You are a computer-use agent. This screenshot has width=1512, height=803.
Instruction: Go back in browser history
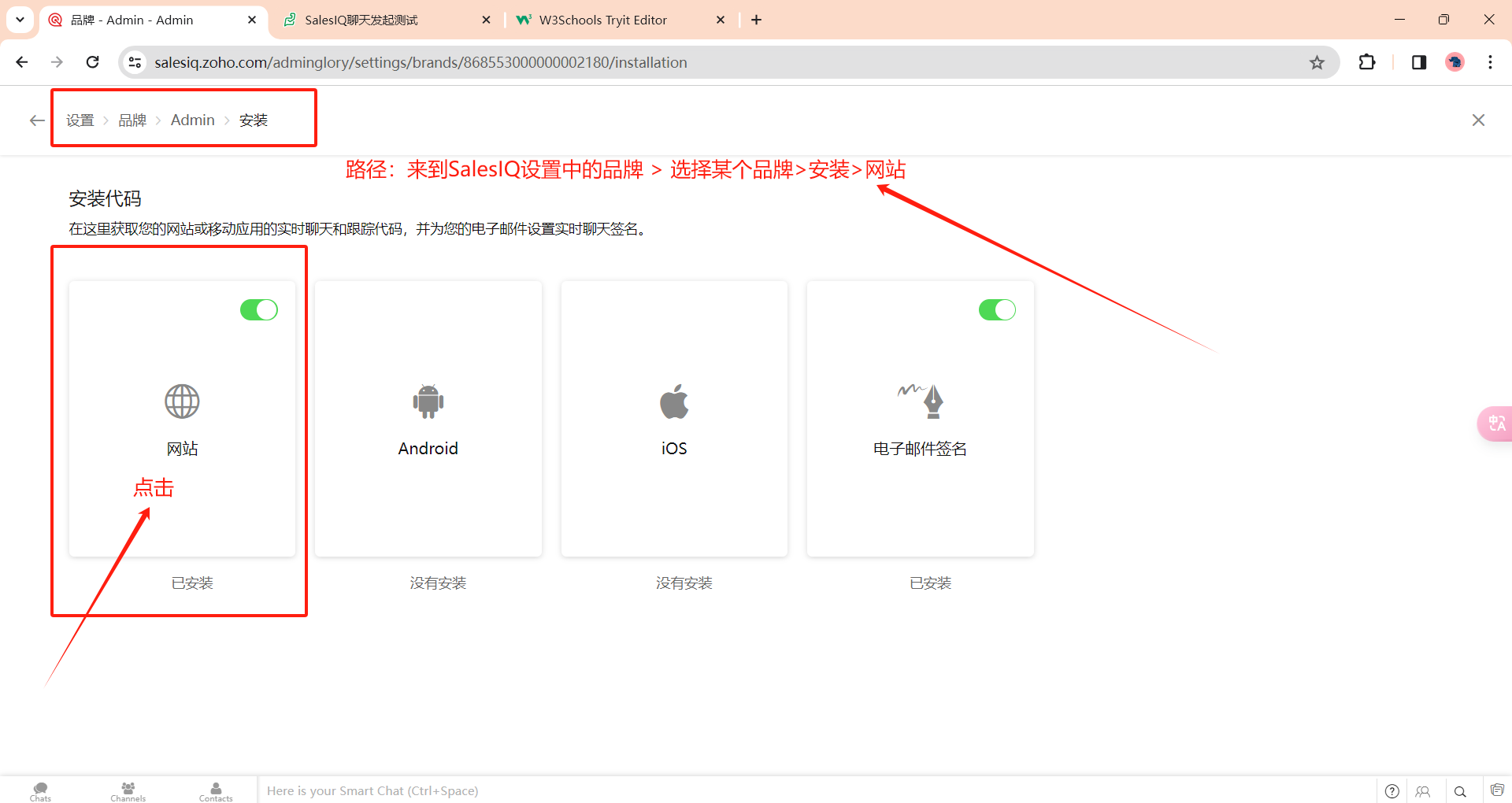pos(22,62)
